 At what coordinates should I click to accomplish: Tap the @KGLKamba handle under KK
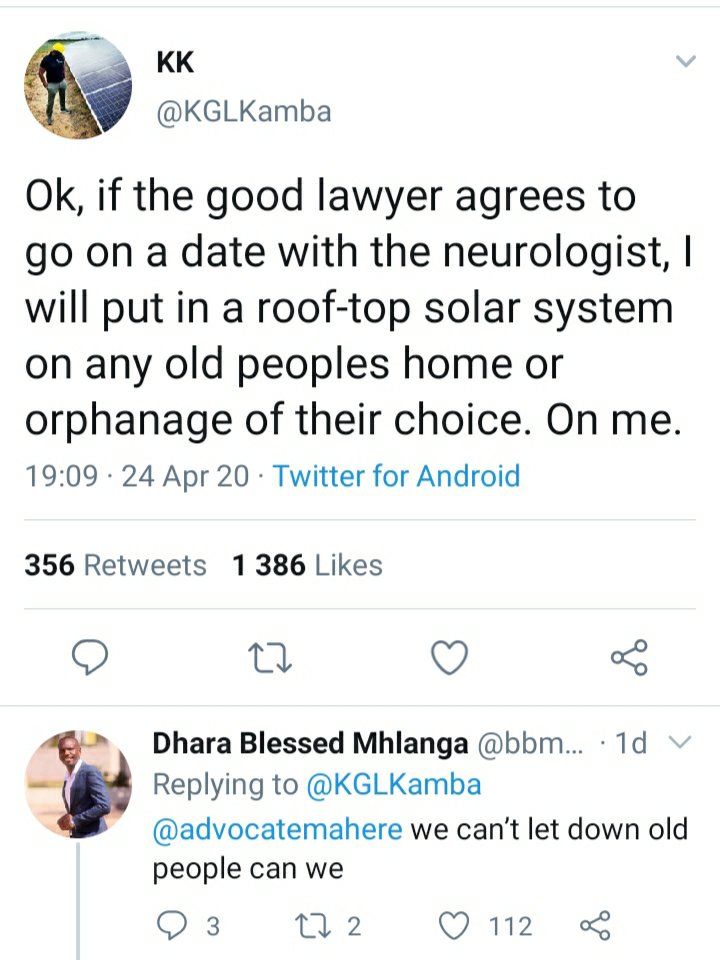tap(243, 111)
